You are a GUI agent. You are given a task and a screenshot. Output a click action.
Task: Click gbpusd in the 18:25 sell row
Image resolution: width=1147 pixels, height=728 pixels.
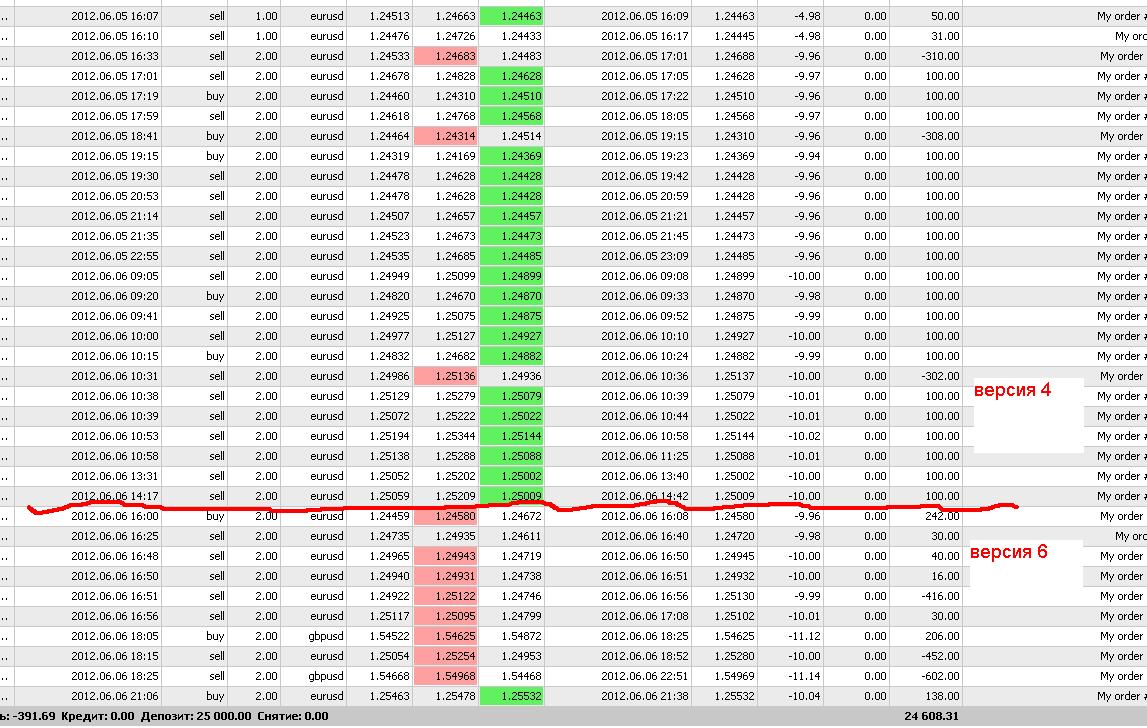[x=326, y=676]
